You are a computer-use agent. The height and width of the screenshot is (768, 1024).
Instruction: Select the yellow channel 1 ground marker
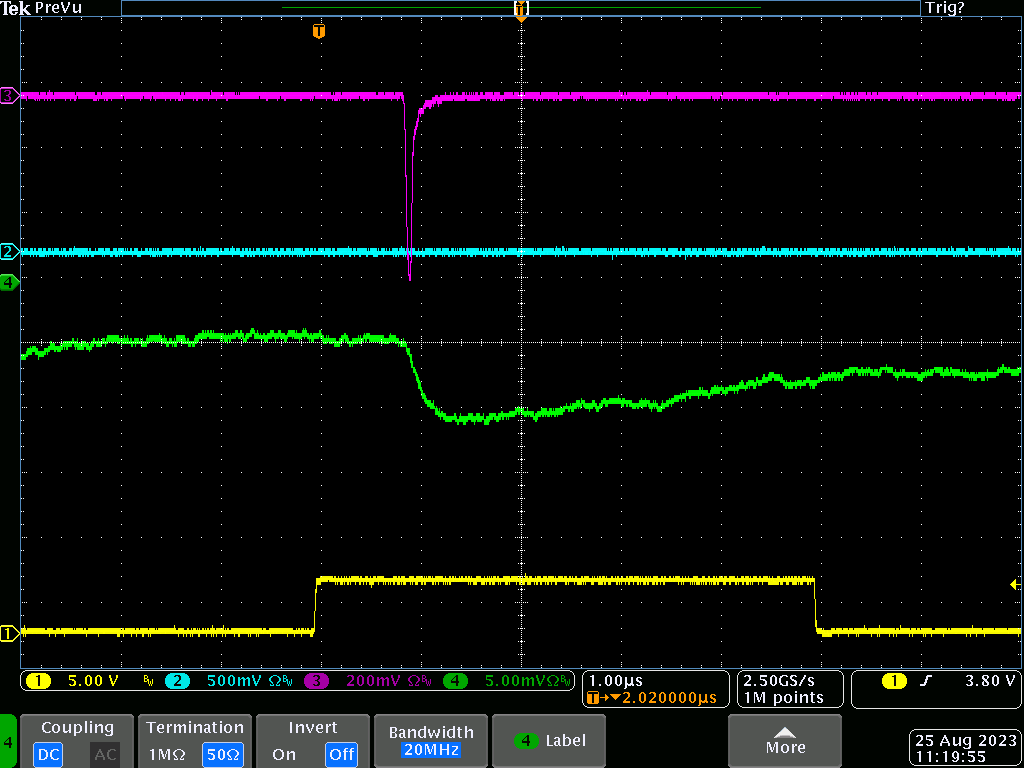click(9, 632)
